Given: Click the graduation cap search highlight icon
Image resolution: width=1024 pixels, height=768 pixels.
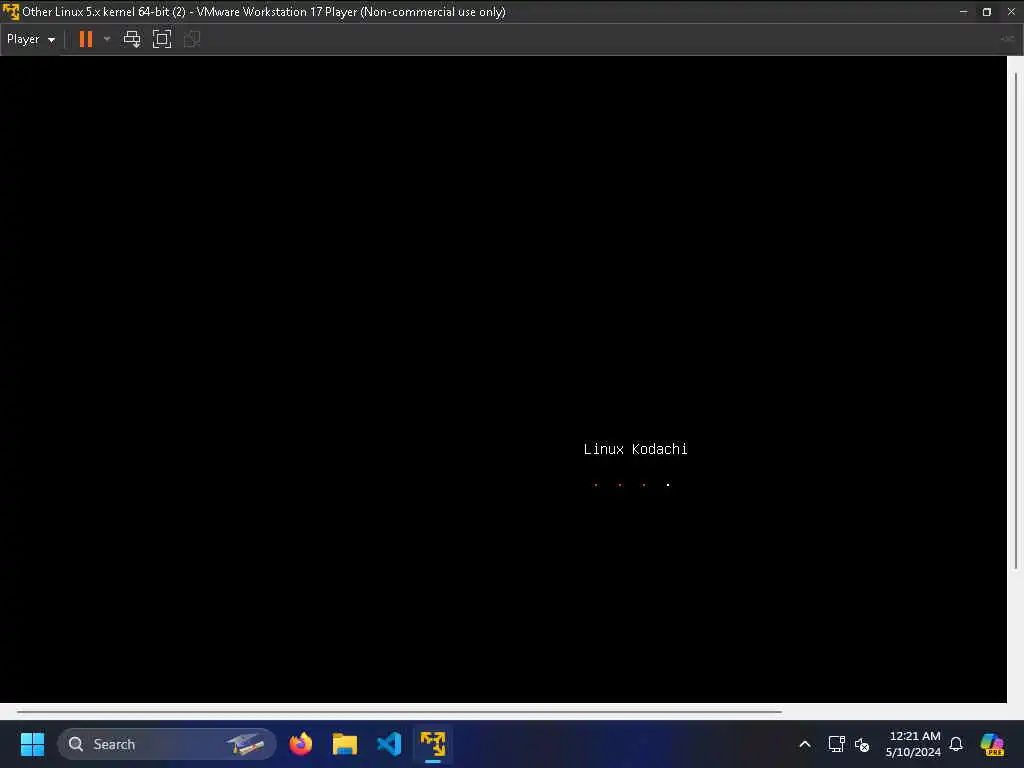Looking at the screenshot, I should pyautogui.click(x=246, y=744).
